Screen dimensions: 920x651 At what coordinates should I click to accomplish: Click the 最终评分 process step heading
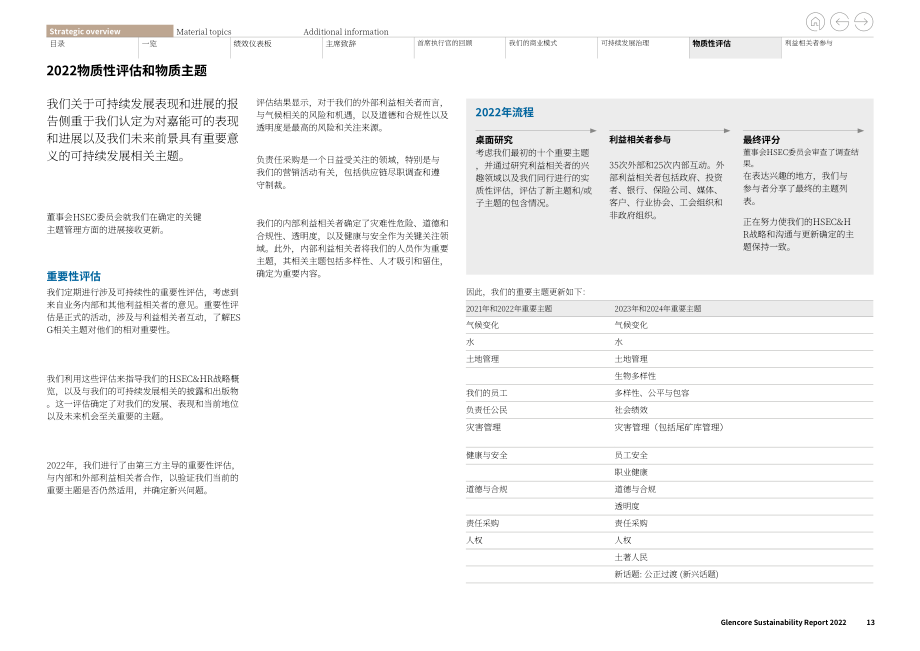click(762, 140)
